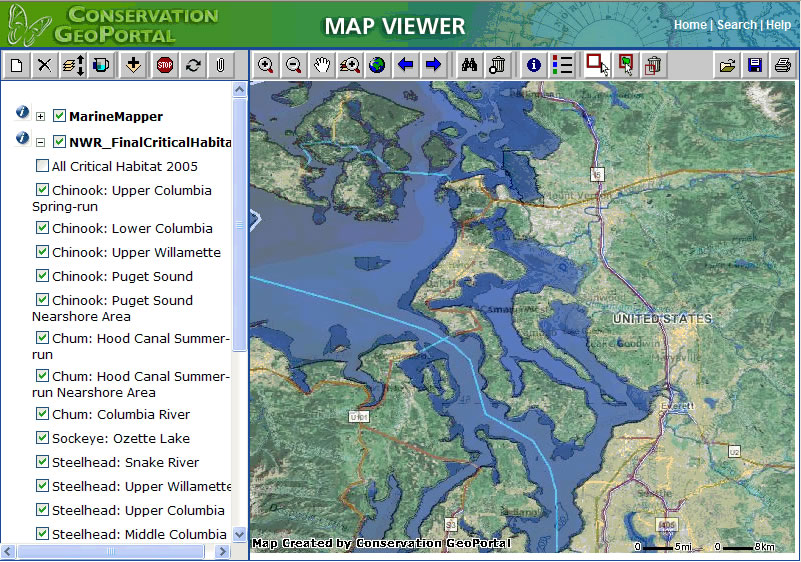Click the Save map floppy disk icon

point(755,65)
